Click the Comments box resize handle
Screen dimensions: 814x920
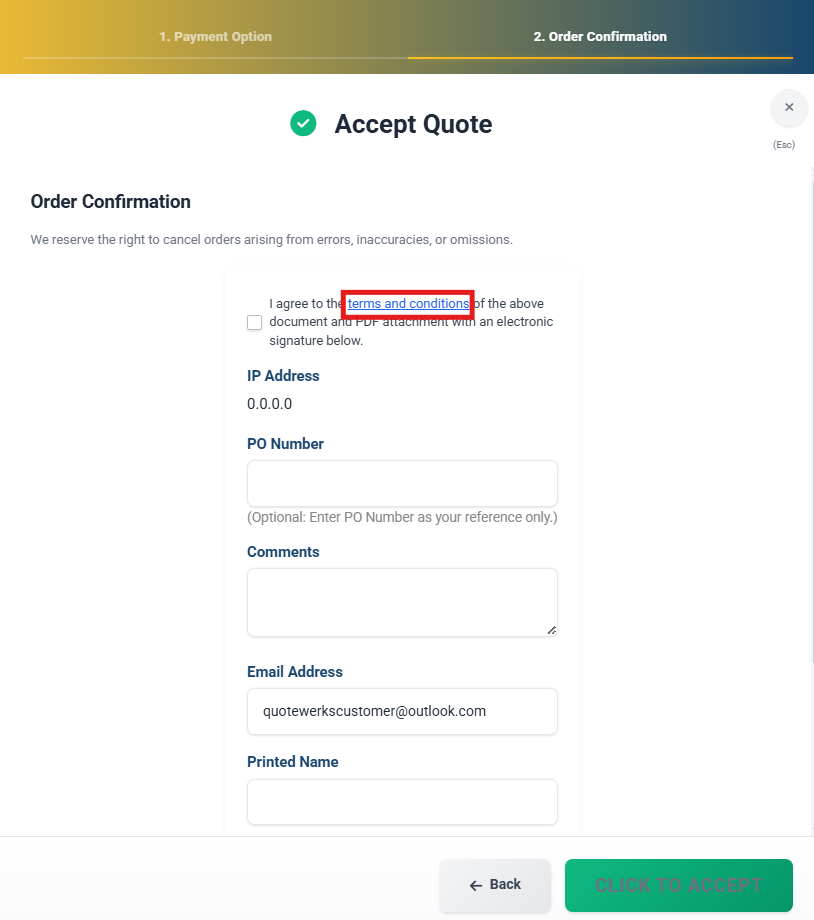(x=552, y=630)
